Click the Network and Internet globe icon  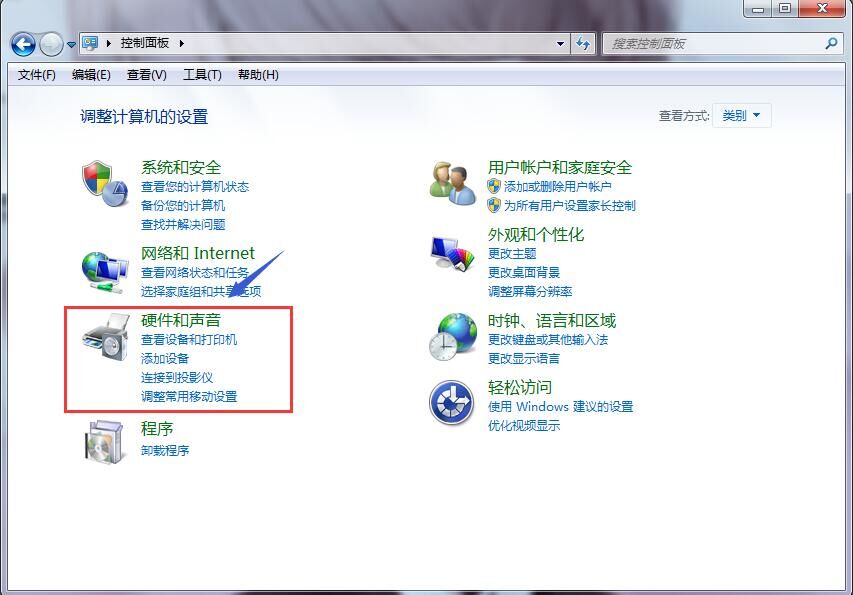tap(106, 272)
